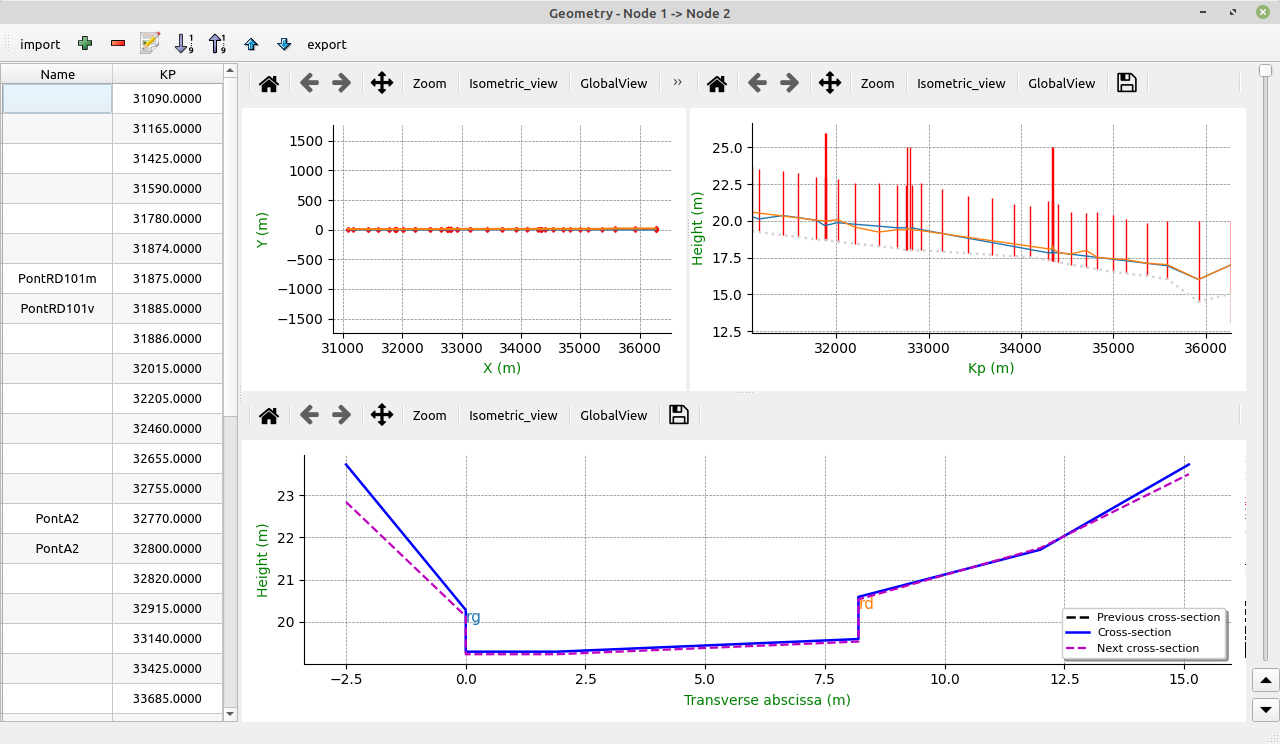This screenshot has height=744, width=1280.
Task: Click GlobalView above the X-Y plot
Action: tap(613, 83)
